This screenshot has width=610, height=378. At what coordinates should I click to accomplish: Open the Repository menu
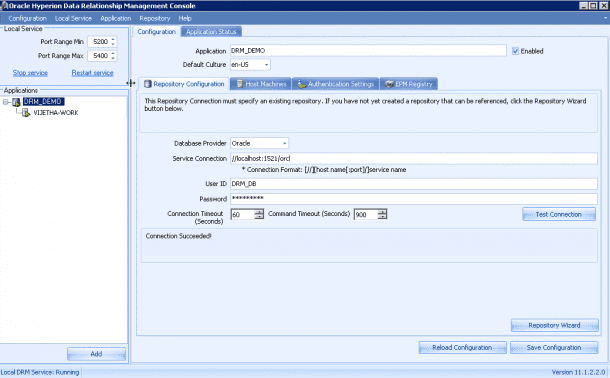(155, 18)
